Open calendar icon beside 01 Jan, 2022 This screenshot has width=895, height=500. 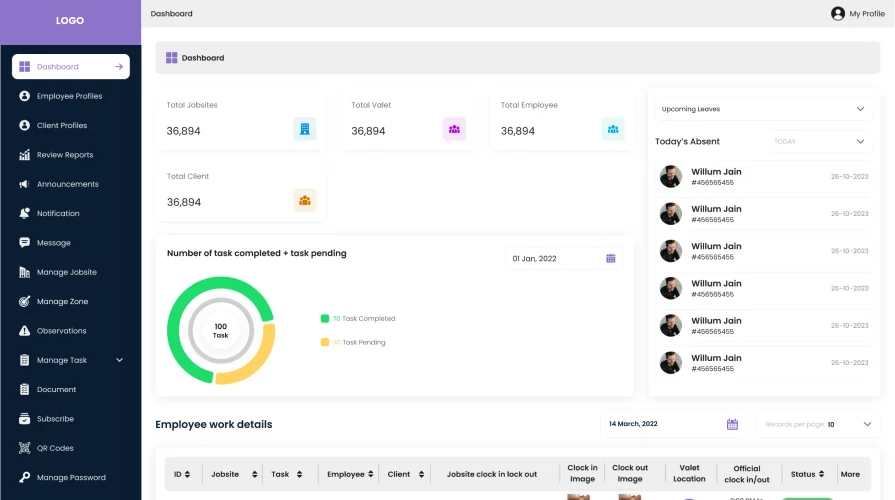click(x=611, y=259)
